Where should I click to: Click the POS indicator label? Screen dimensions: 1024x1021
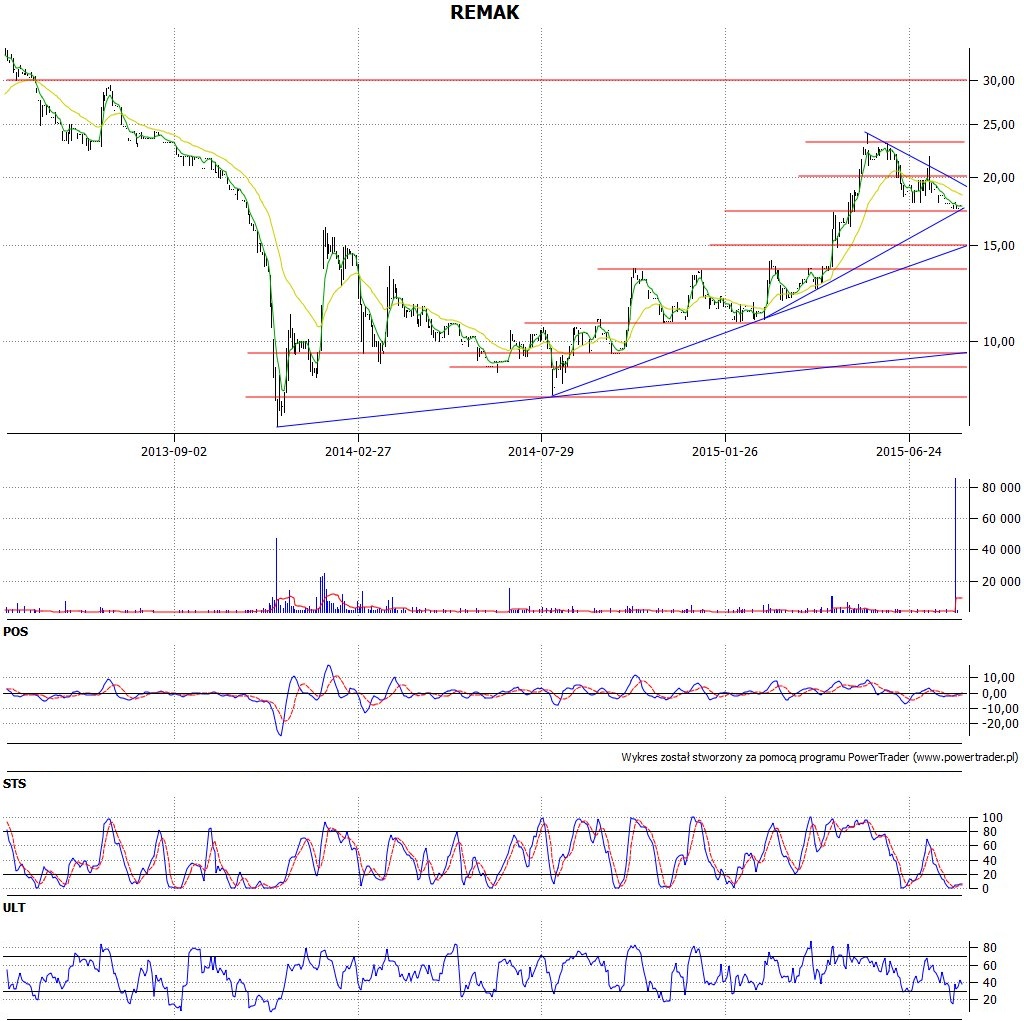click(x=16, y=632)
